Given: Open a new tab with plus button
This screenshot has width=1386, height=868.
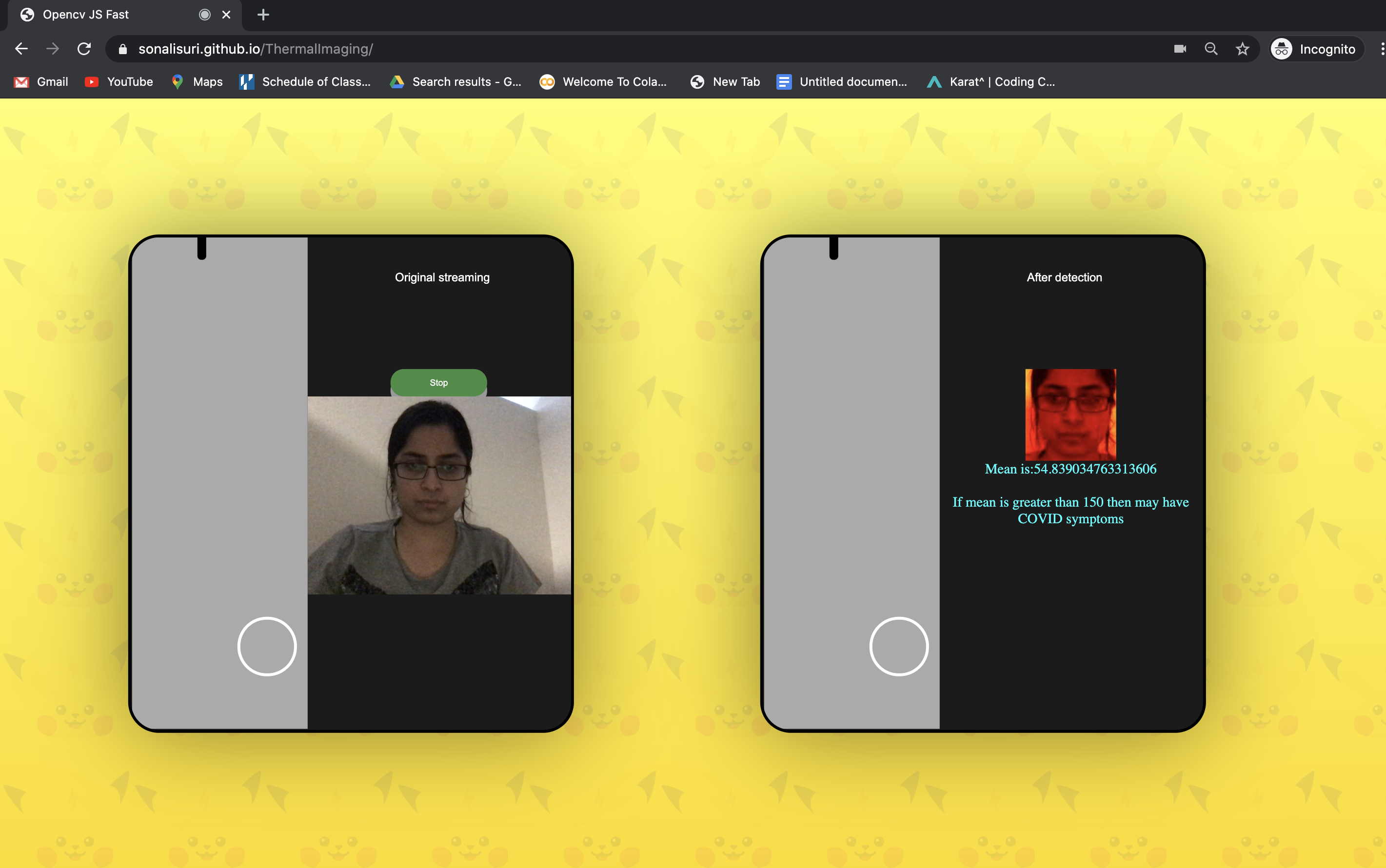Looking at the screenshot, I should [x=263, y=15].
